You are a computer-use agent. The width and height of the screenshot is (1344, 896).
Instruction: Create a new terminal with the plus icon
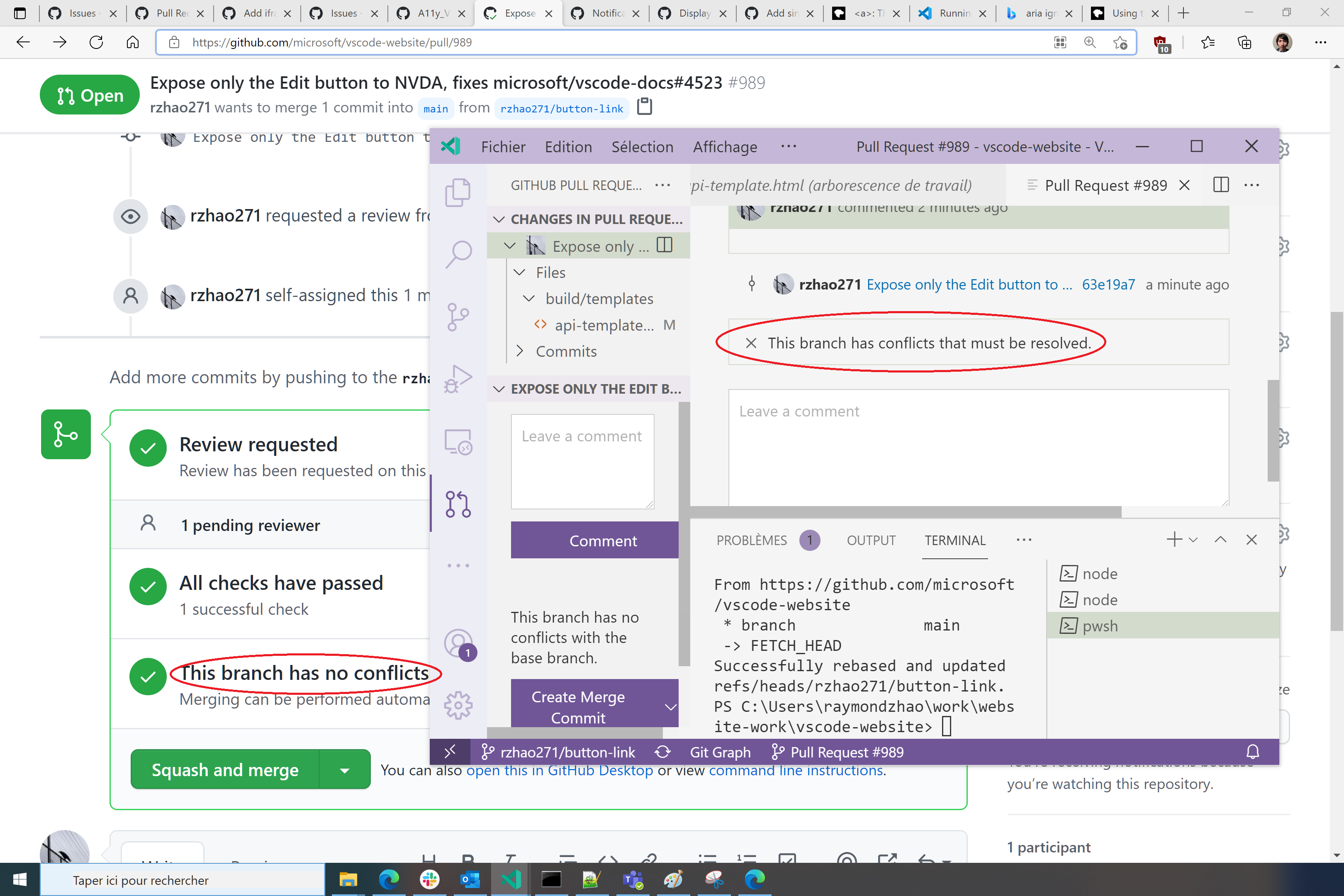coord(1174,539)
